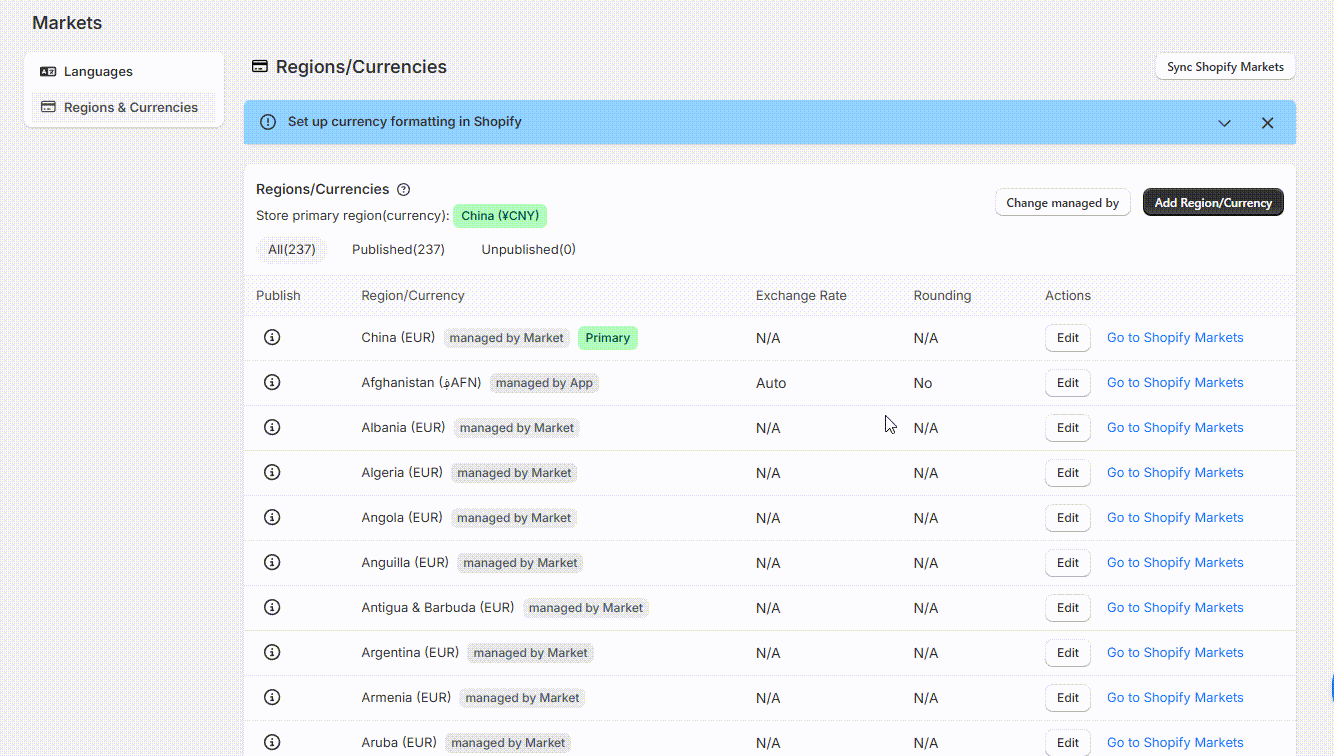Go to Shopify Markets for Angola

[x=1175, y=518]
